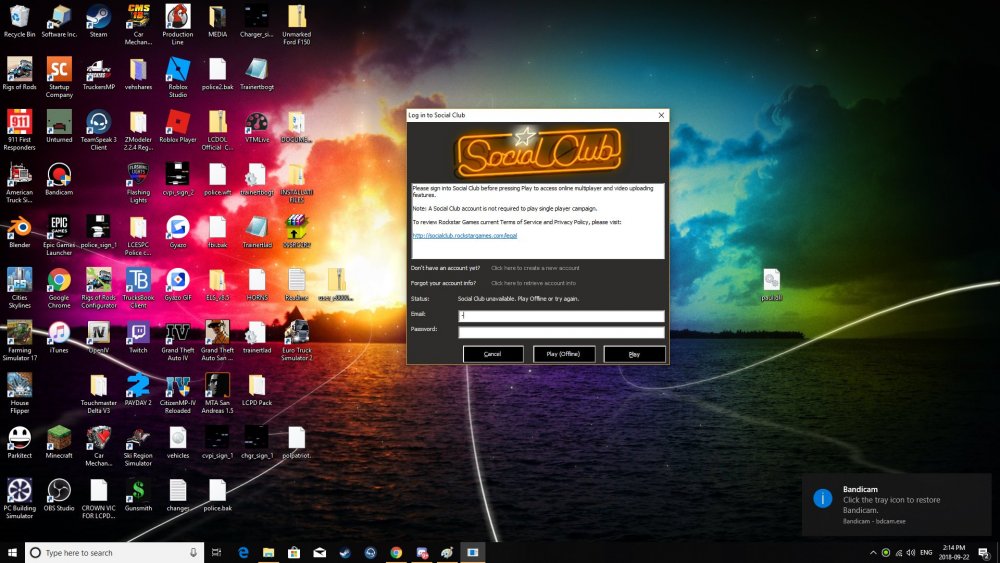Launch Roblox Player desktop shortcut

coord(177,126)
